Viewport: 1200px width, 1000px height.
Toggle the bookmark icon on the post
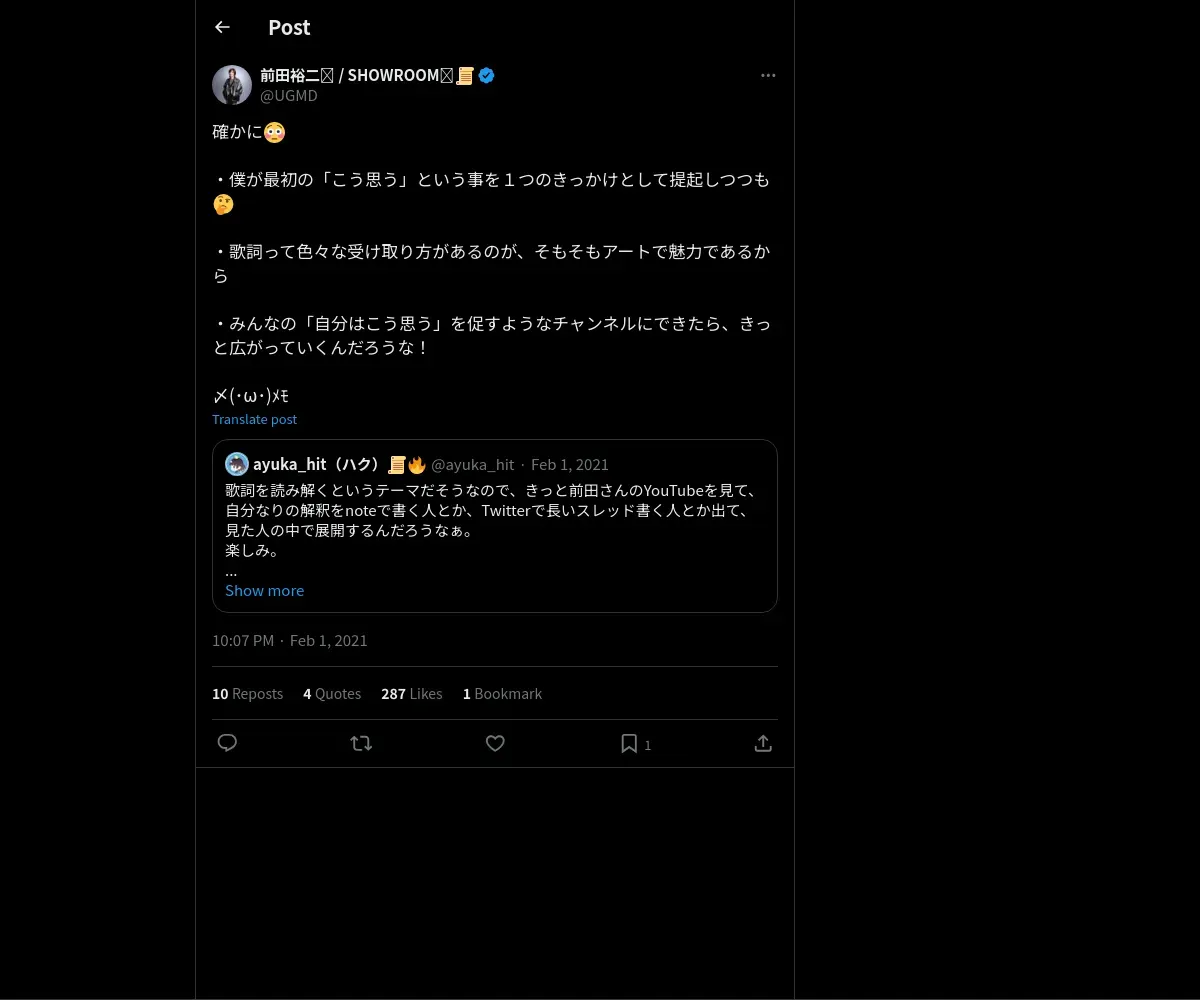coord(629,743)
